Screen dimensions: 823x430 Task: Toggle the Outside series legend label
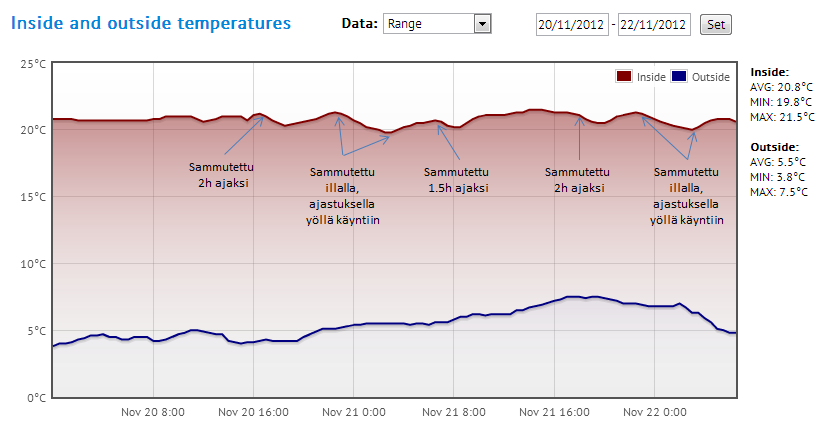tap(711, 76)
